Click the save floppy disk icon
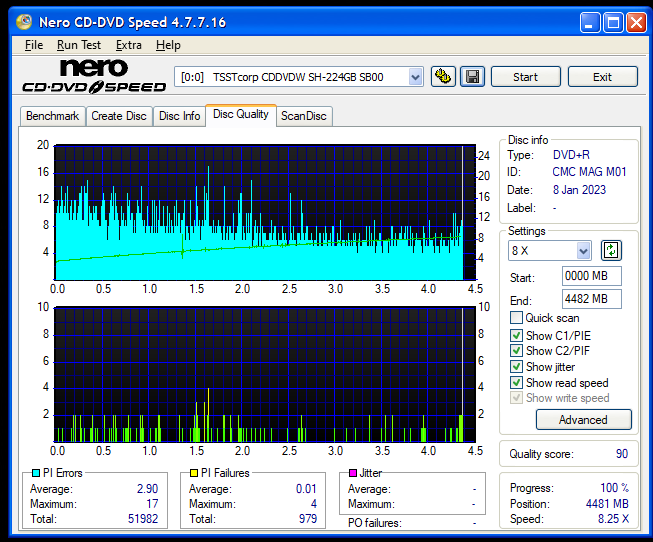Image resolution: width=653 pixels, height=542 pixels. click(x=472, y=77)
